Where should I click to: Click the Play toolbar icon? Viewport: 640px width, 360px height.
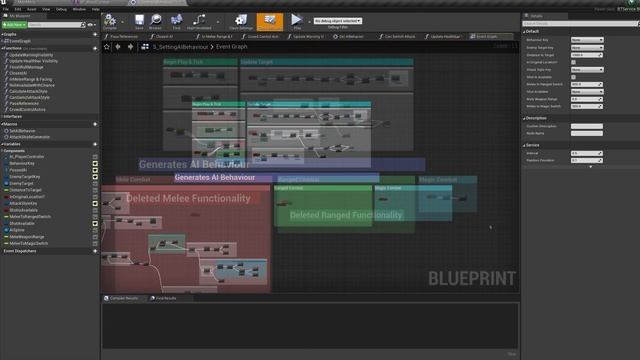[297, 20]
